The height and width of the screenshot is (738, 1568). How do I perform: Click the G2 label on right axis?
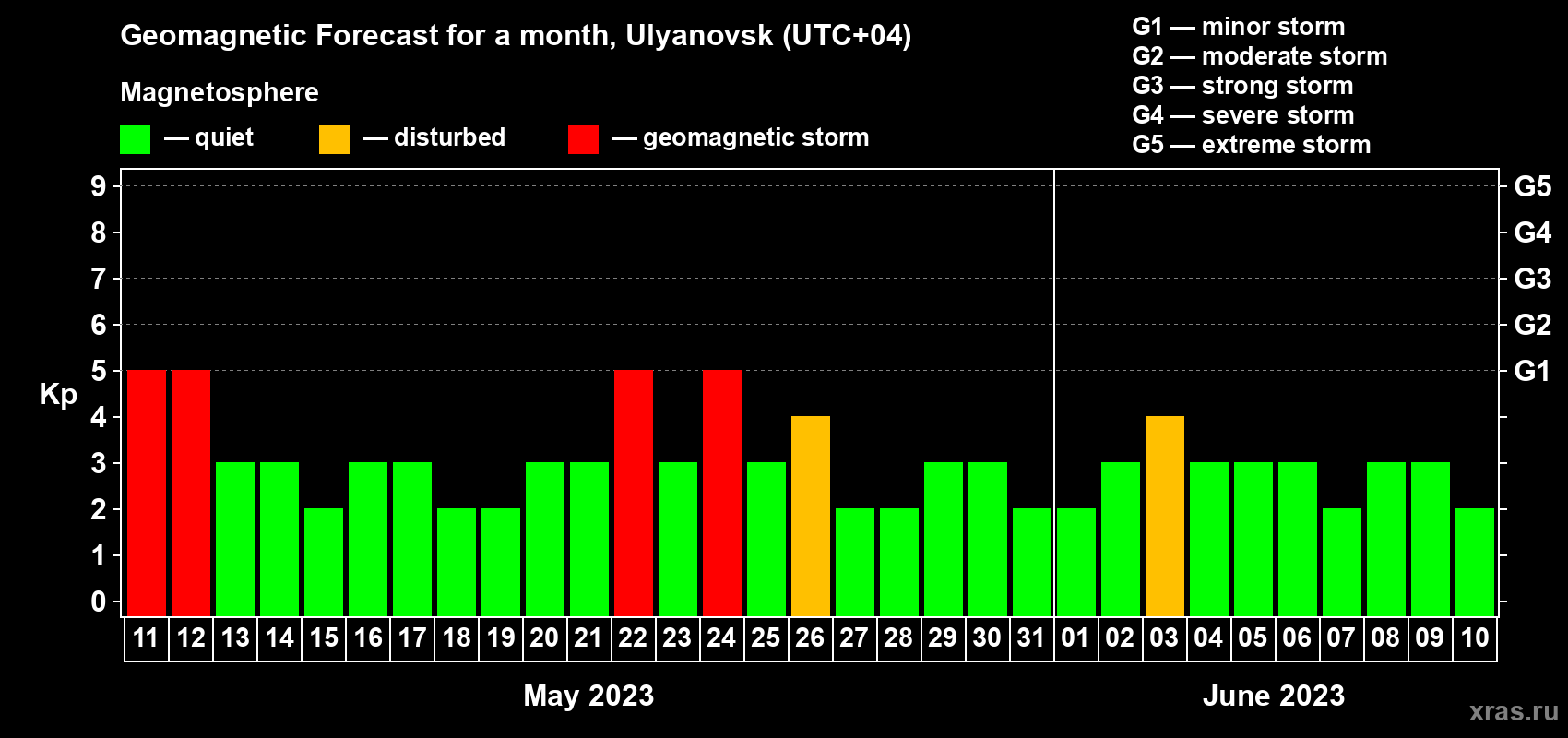point(1533,325)
